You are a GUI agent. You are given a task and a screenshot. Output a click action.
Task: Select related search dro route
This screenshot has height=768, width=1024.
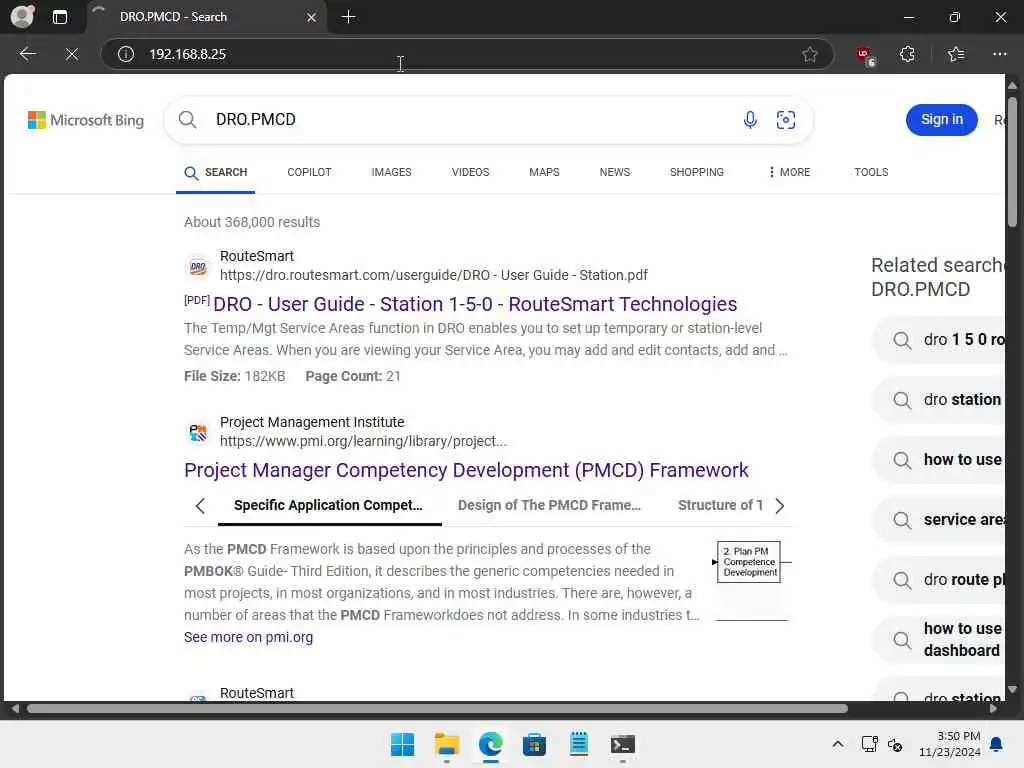pos(938,580)
